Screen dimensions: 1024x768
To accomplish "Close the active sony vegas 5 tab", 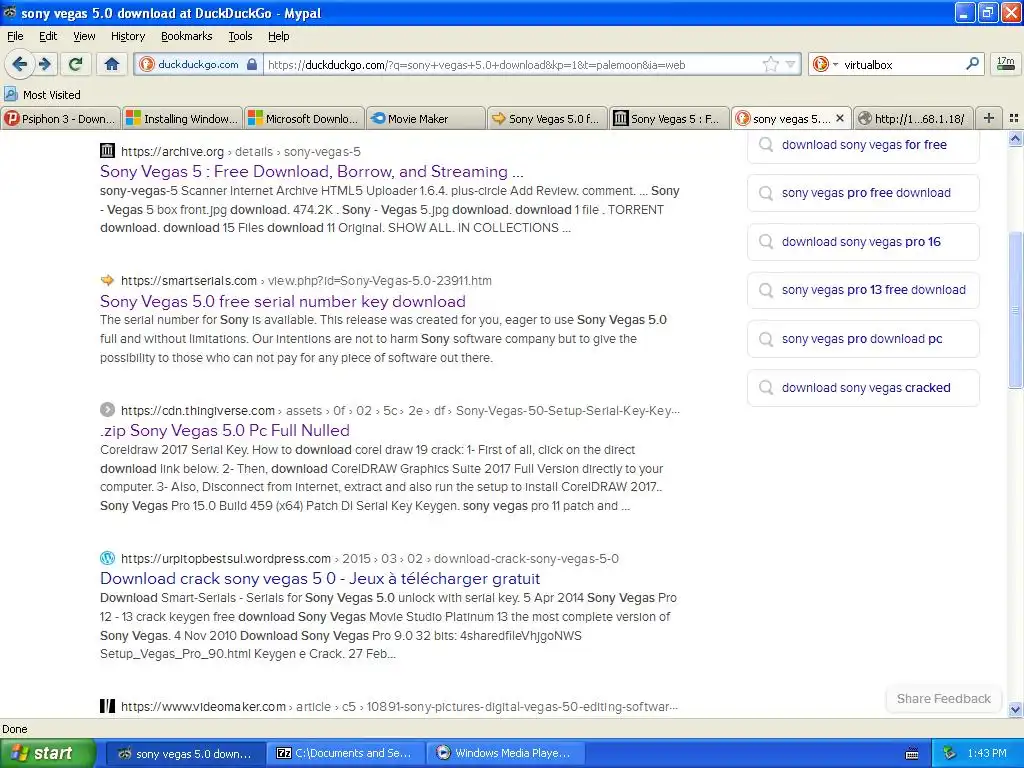I will pyautogui.click(x=840, y=118).
